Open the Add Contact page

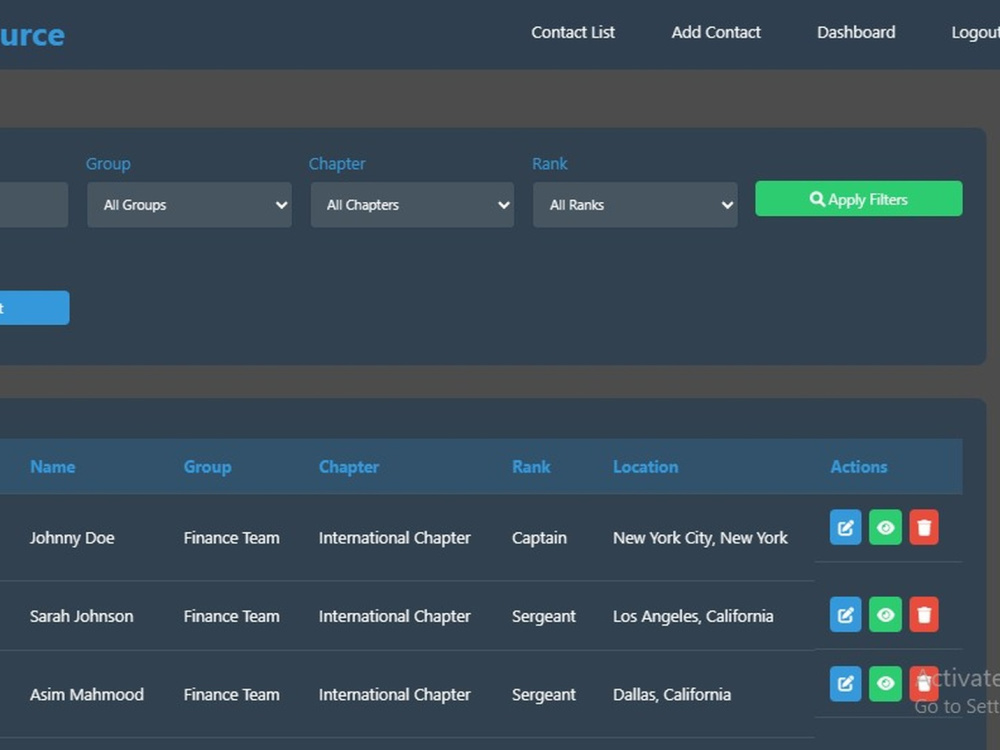(716, 33)
